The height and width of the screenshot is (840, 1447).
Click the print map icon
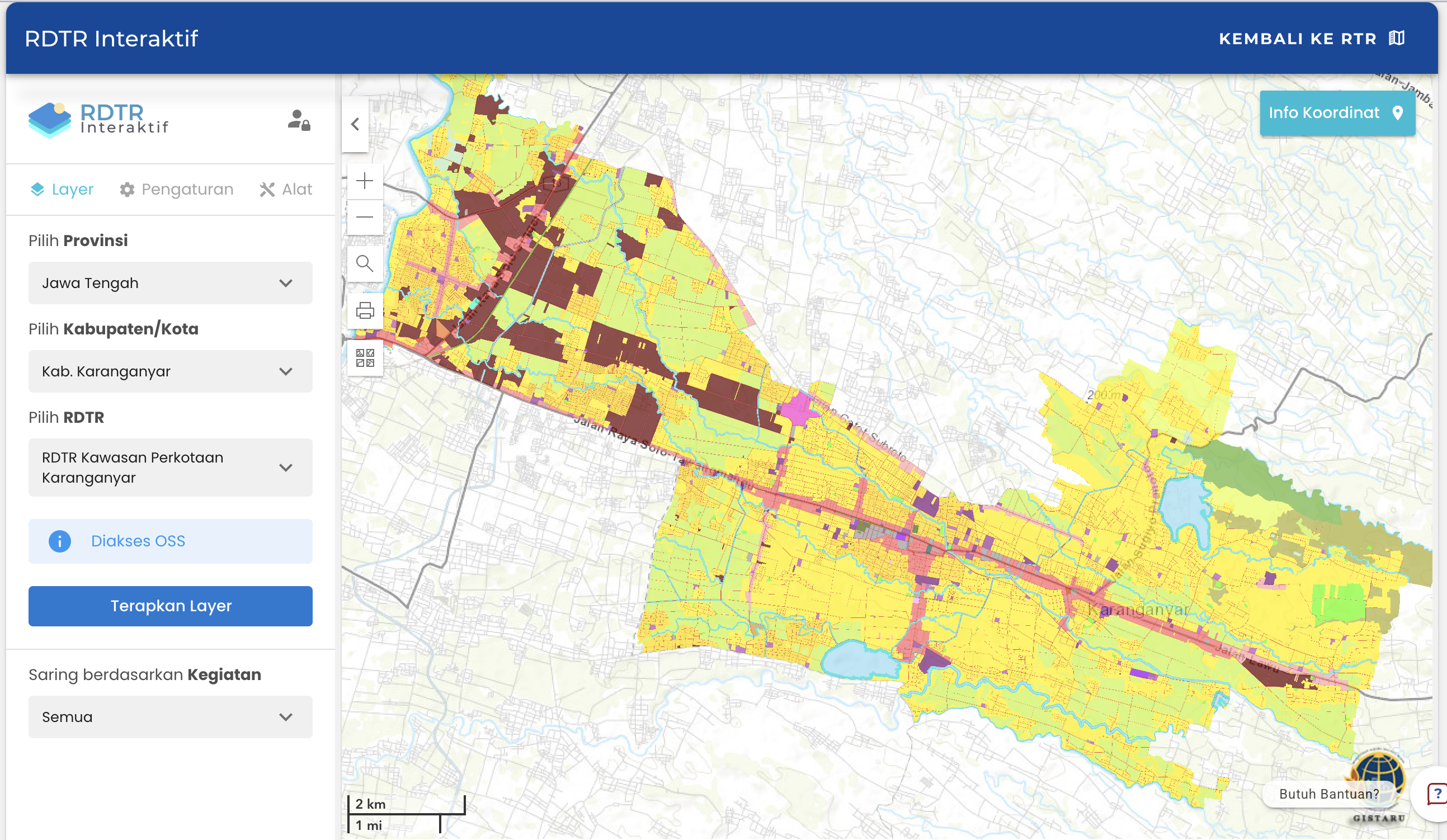tap(365, 310)
